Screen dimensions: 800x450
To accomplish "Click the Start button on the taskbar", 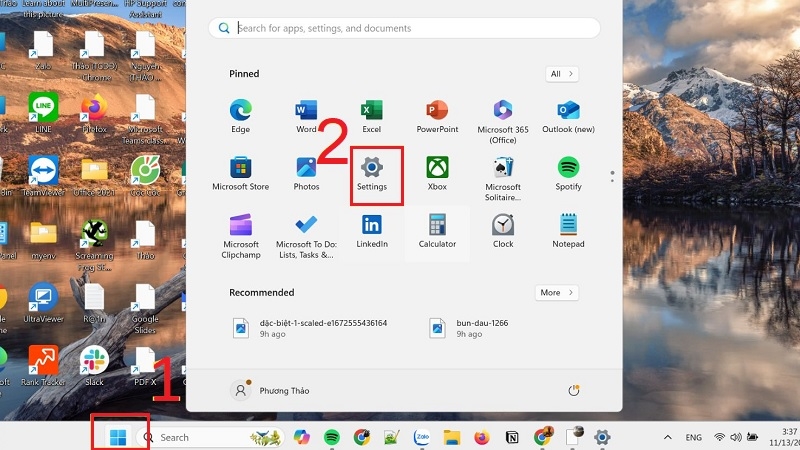I will tap(118, 437).
